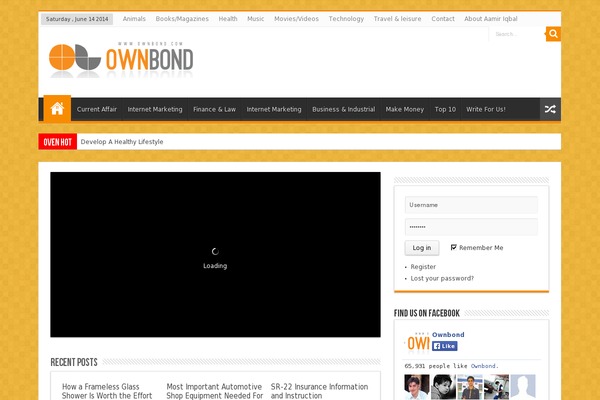Select Top 10 in navigation bar

[445, 109]
